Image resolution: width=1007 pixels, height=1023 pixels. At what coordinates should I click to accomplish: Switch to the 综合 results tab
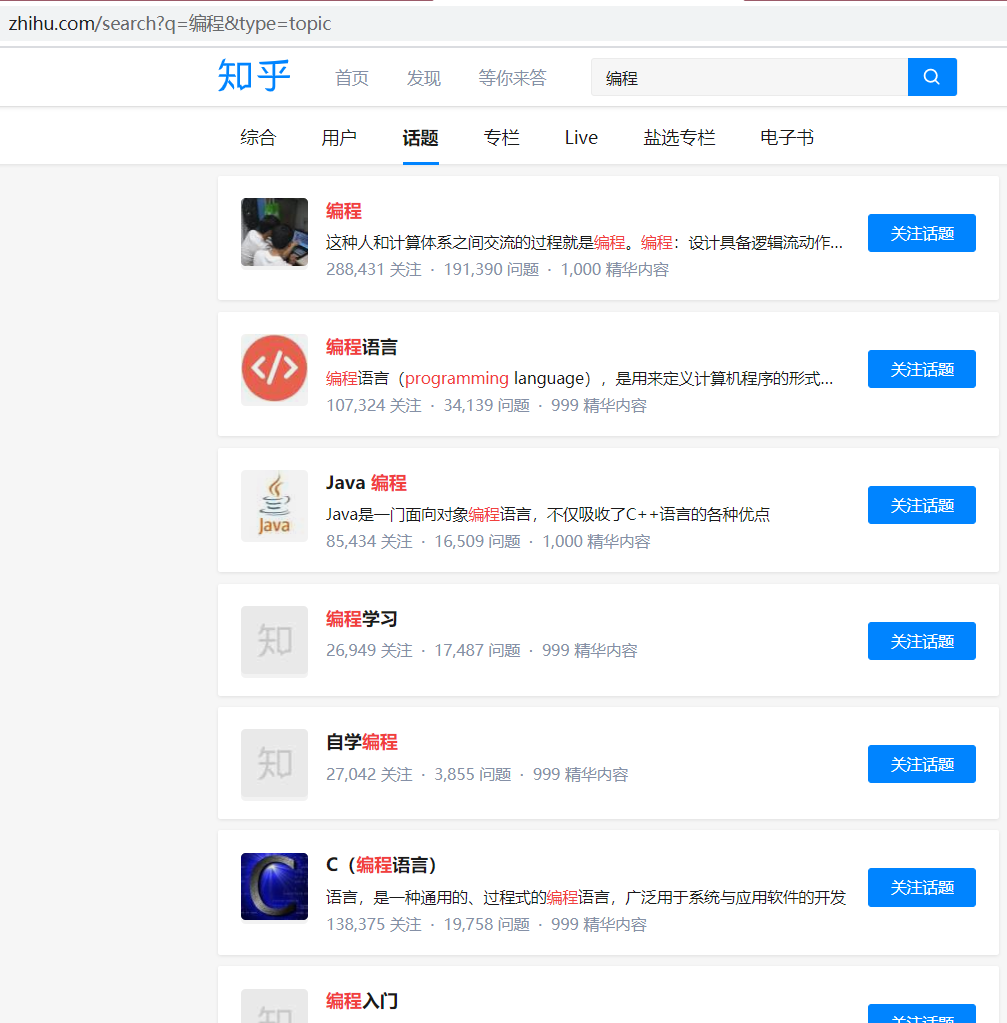[x=258, y=138]
